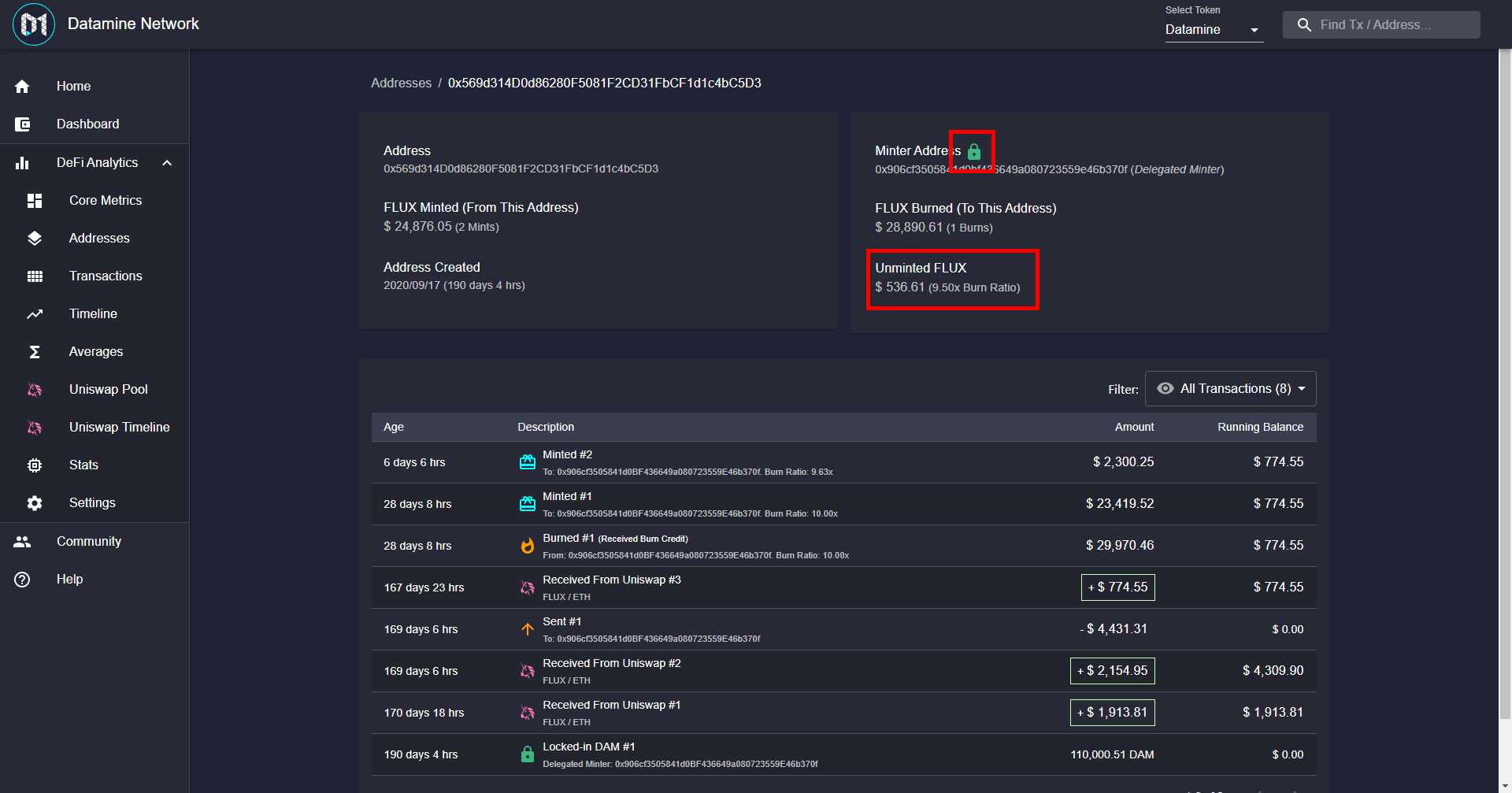This screenshot has width=1512, height=793.
Task: Click the 110,000.51 DAM amount
Action: click(x=1112, y=754)
